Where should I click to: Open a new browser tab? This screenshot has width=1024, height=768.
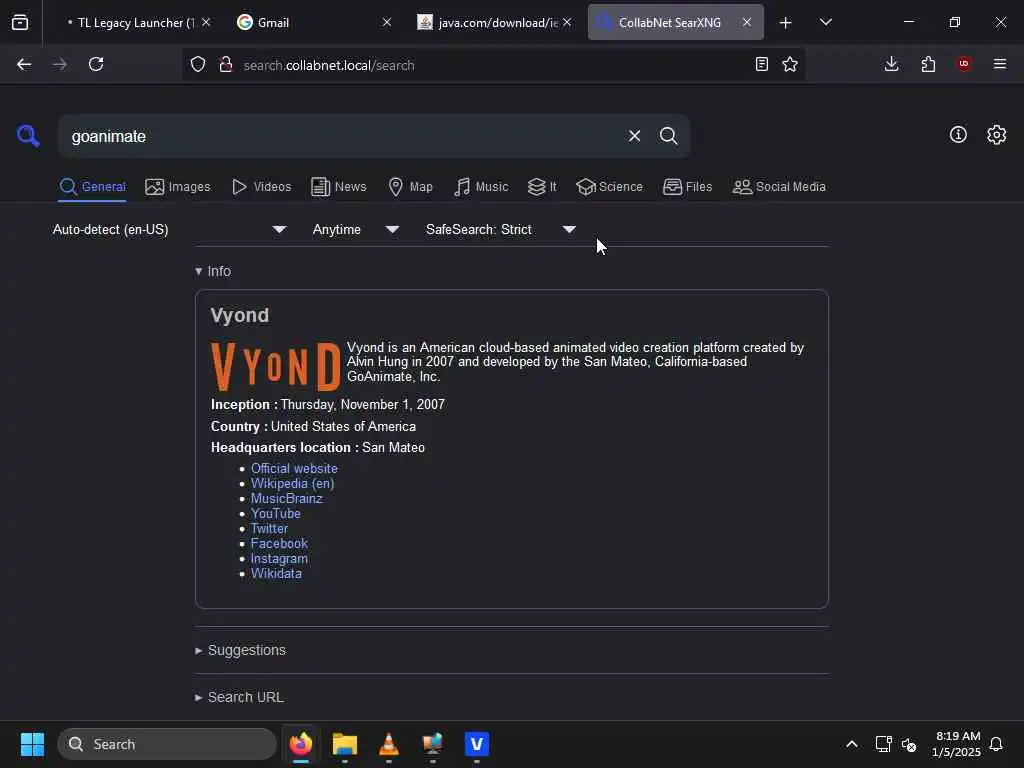point(786,23)
